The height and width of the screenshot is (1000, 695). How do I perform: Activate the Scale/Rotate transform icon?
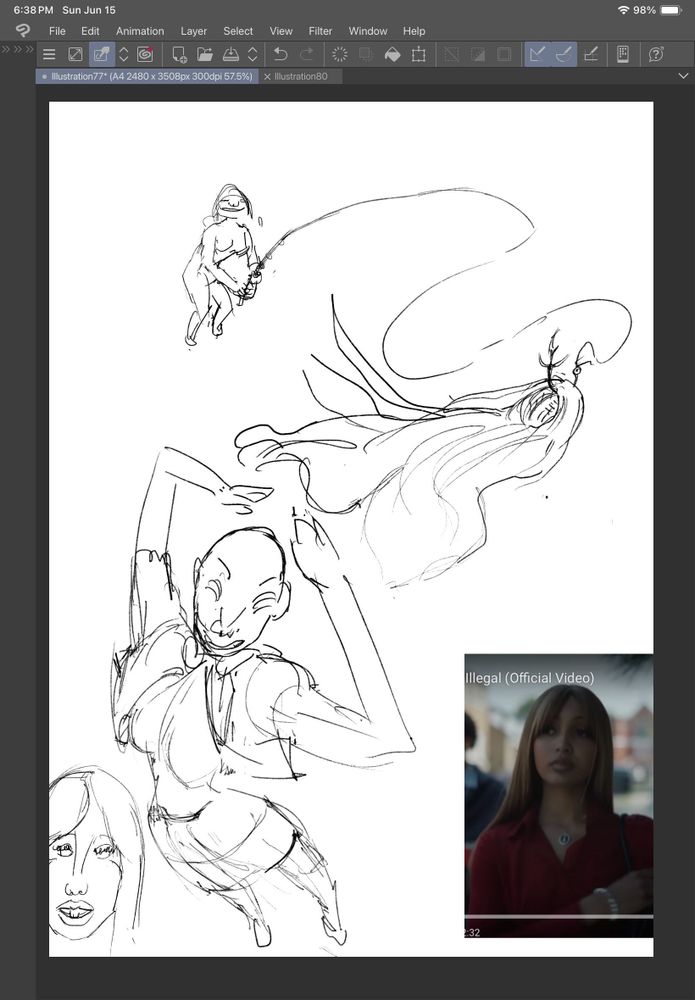(x=418, y=55)
